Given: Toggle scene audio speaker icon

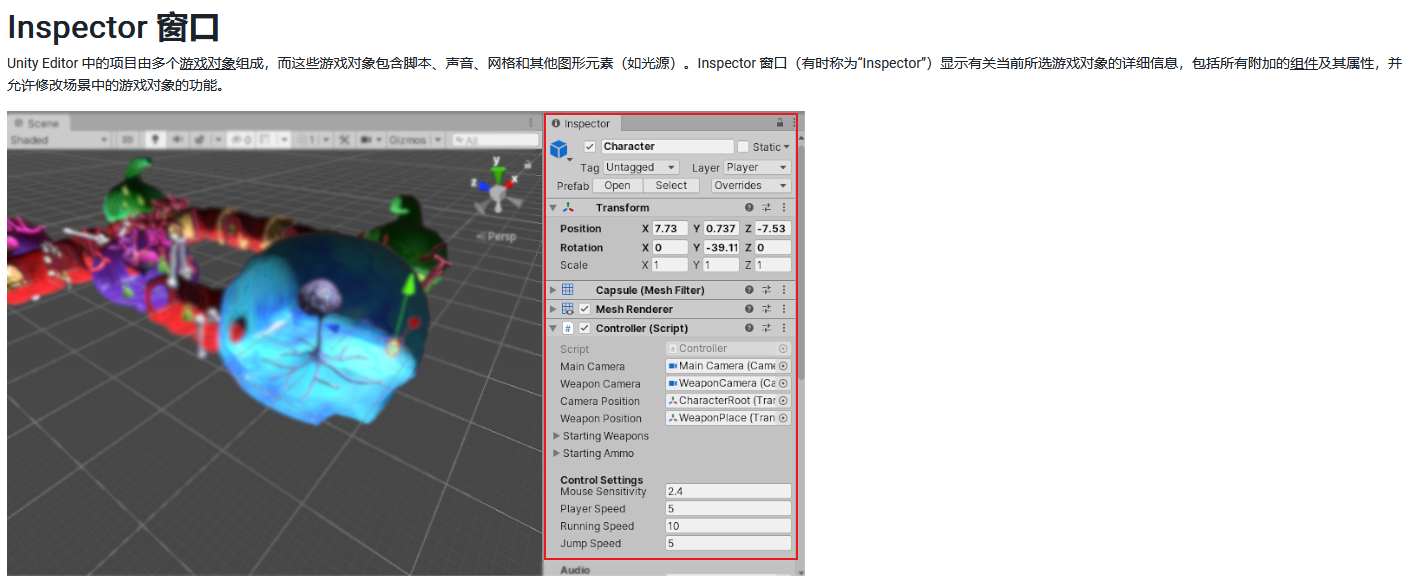Looking at the screenshot, I should click(177, 140).
